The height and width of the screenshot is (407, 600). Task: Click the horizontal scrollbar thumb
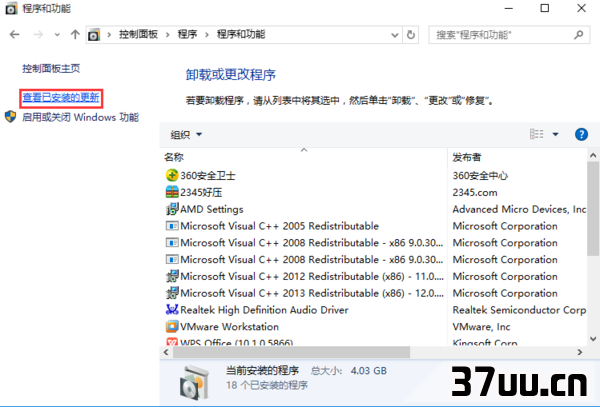[292, 352]
